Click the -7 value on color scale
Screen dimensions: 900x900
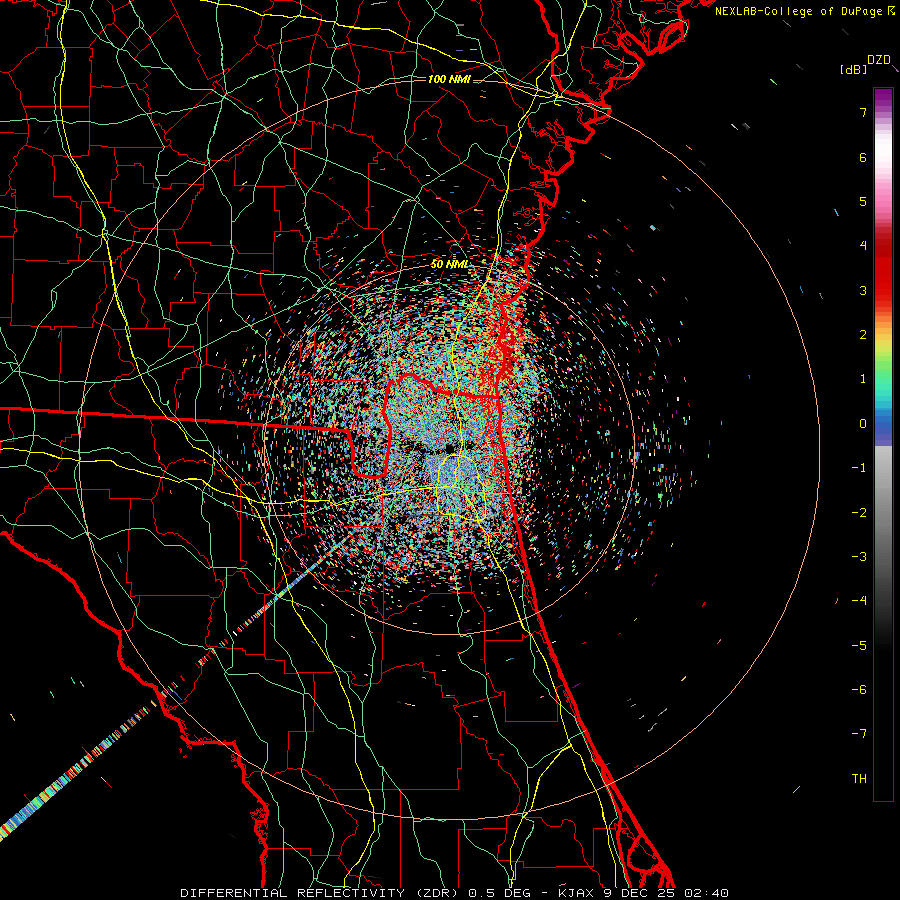point(859,734)
